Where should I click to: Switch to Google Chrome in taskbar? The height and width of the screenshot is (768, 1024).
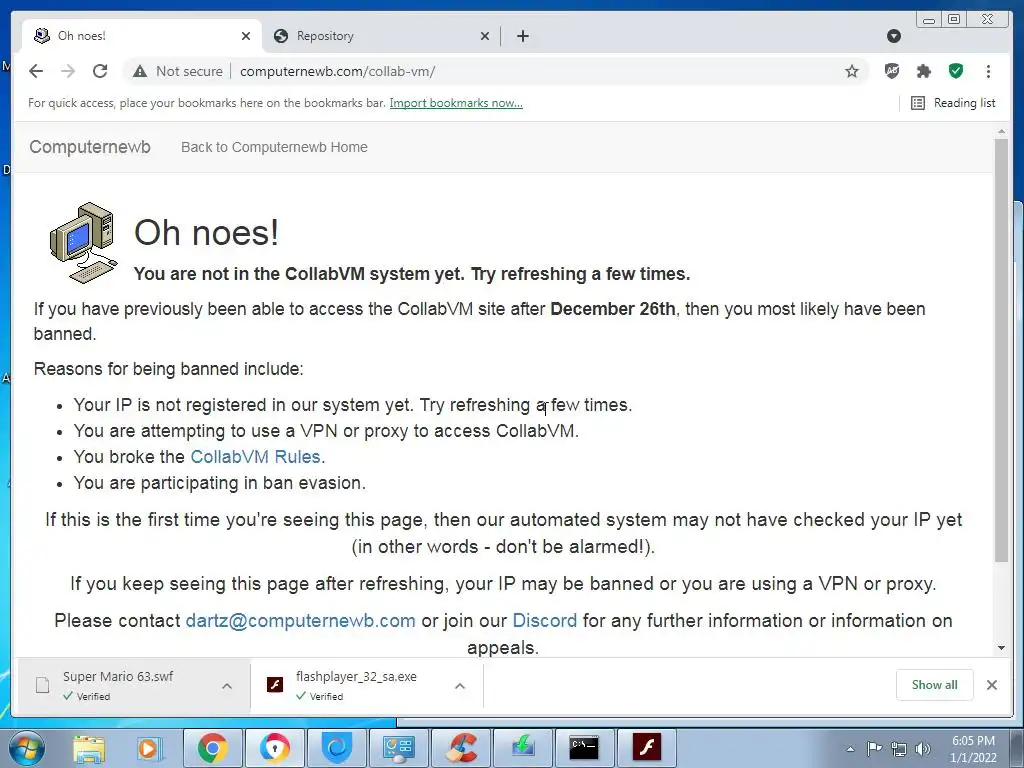click(x=213, y=748)
